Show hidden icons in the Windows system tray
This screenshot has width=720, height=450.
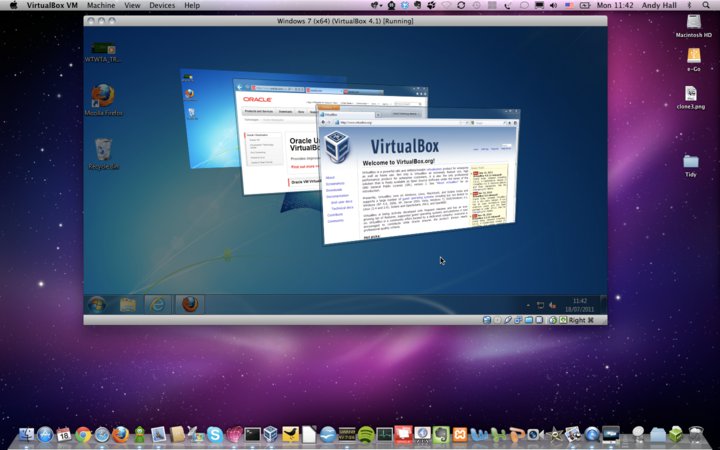[527, 304]
